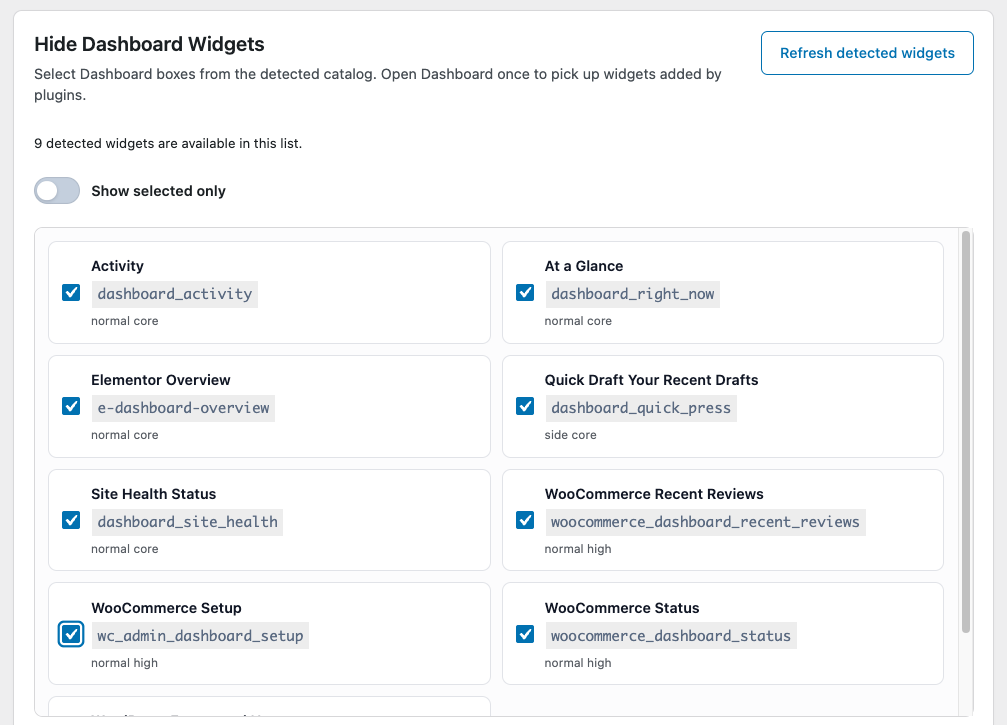Click the dashboard_activity code label
The height and width of the screenshot is (725, 1007).
pos(175,294)
